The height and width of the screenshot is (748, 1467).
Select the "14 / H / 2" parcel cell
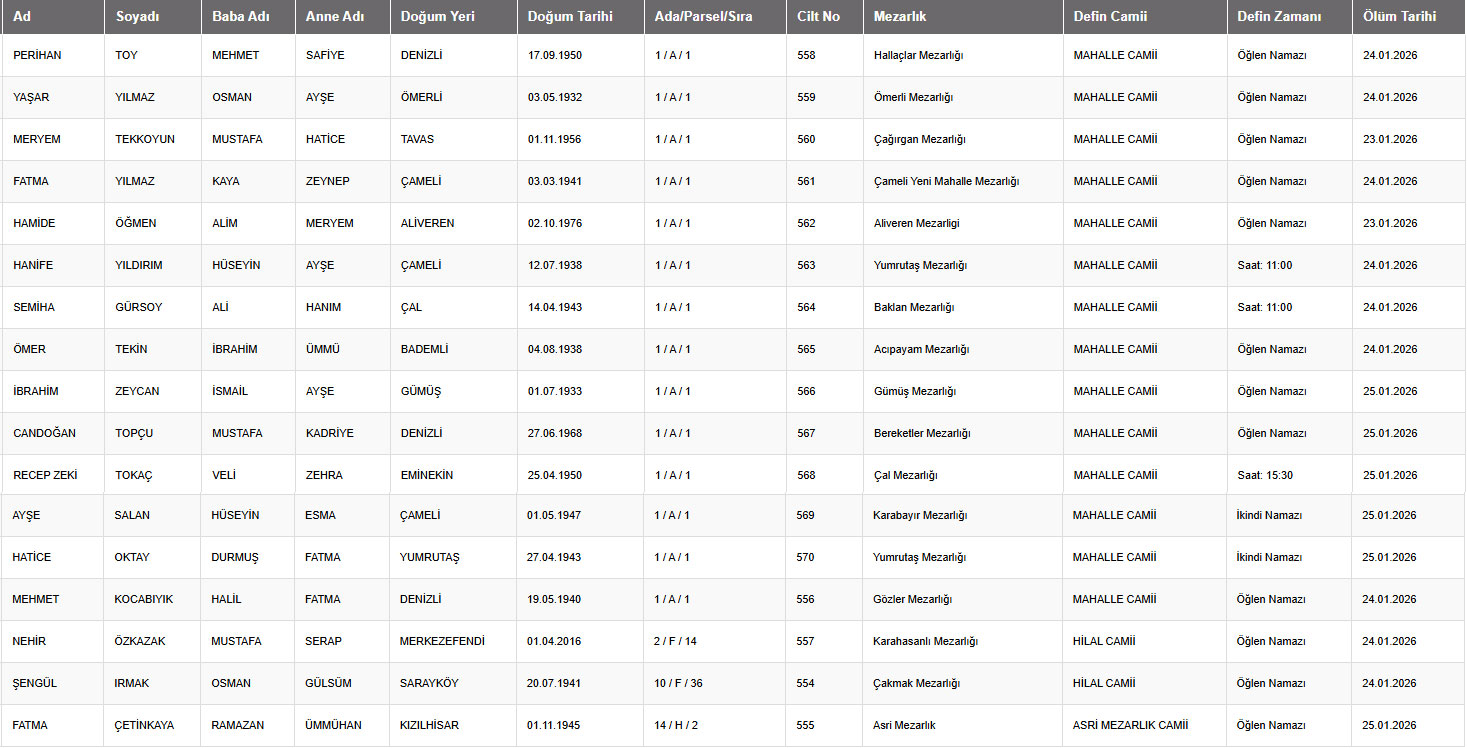pyautogui.click(x=675, y=725)
